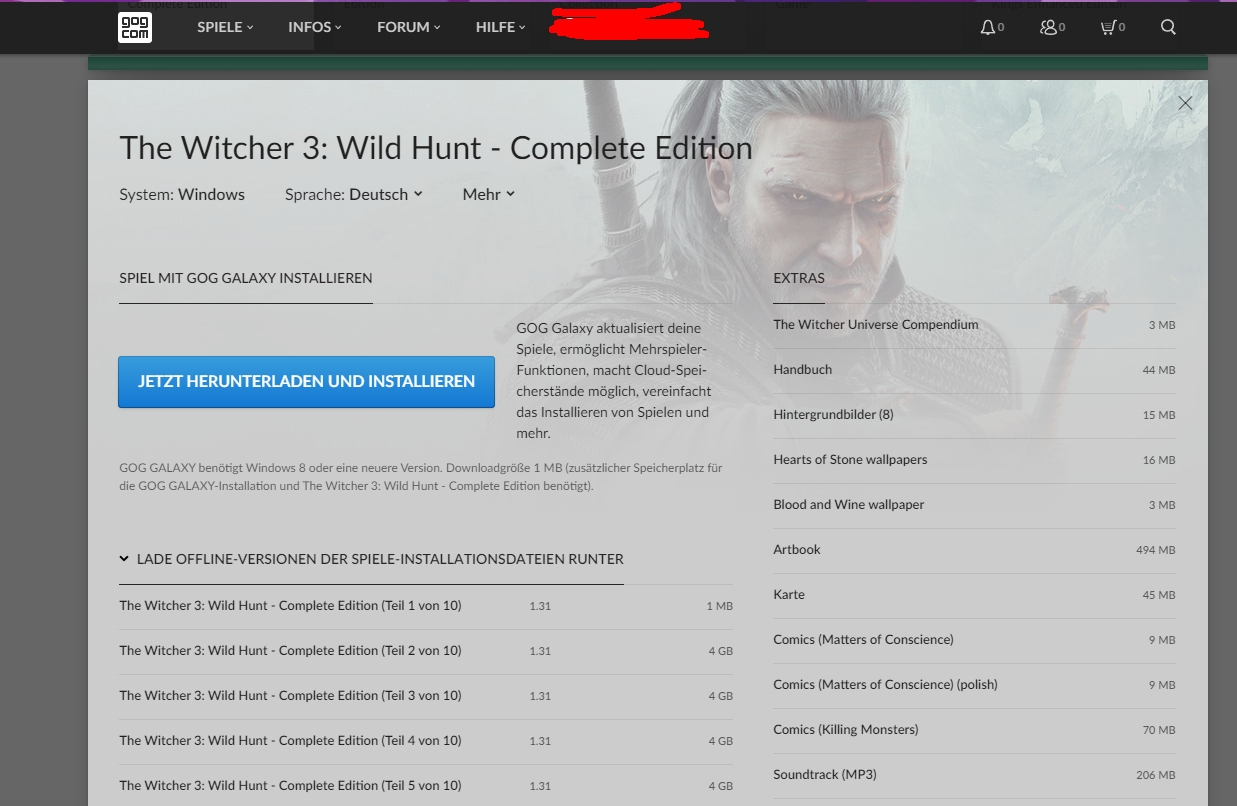The height and width of the screenshot is (806, 1237).
Task: Click Jetzt herunterladen und installieren button
Action: (x=306, y=382)
